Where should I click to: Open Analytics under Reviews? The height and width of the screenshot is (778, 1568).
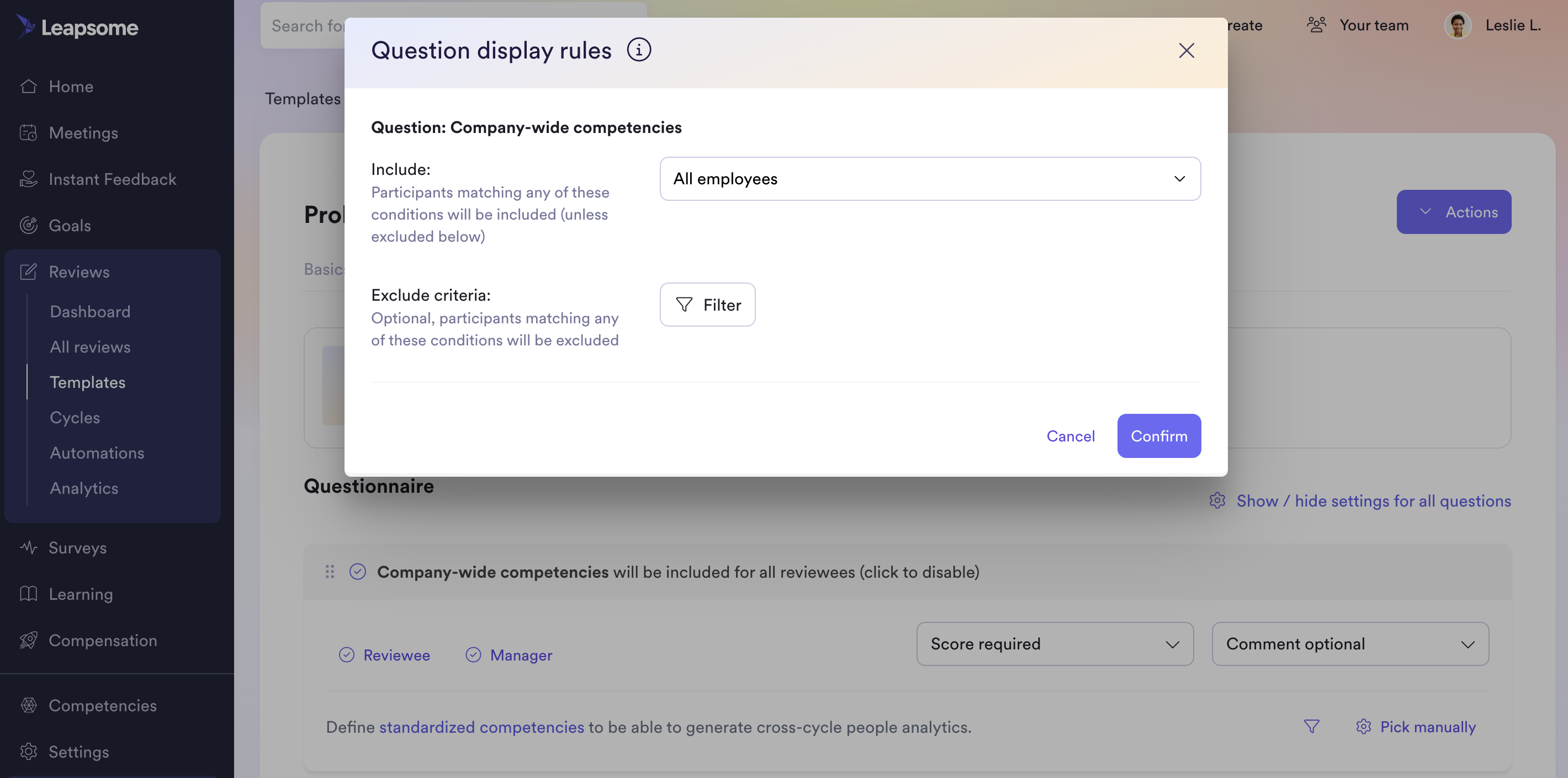[x=84, y=488]
